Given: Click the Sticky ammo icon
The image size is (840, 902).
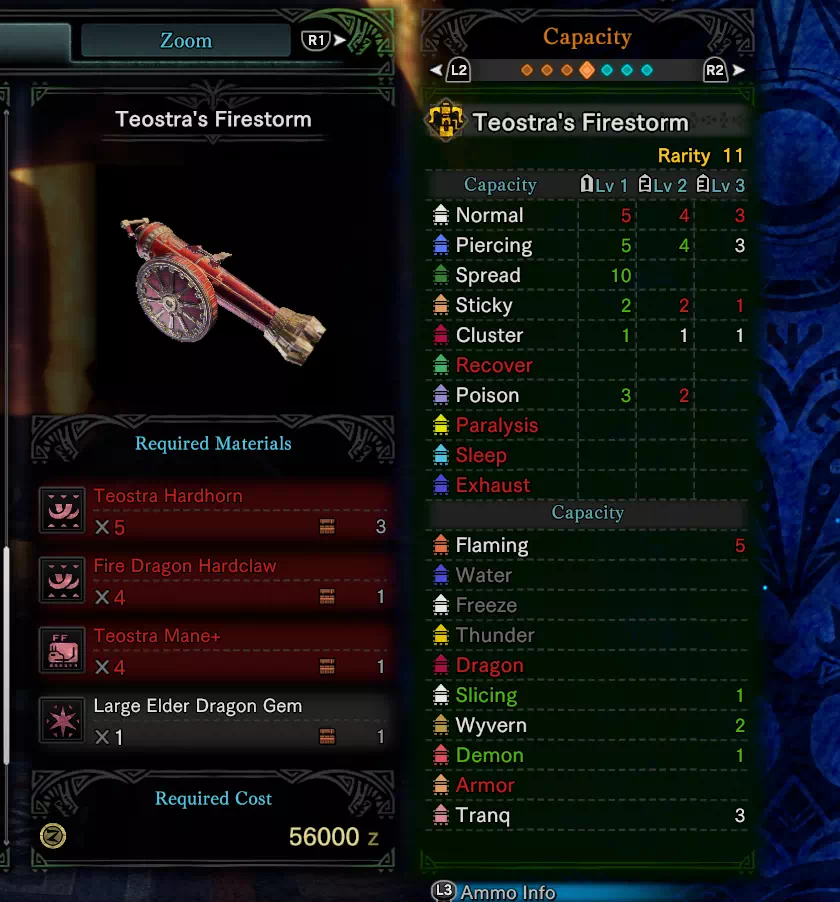Looking at the screenshot, I should point(441,304).
